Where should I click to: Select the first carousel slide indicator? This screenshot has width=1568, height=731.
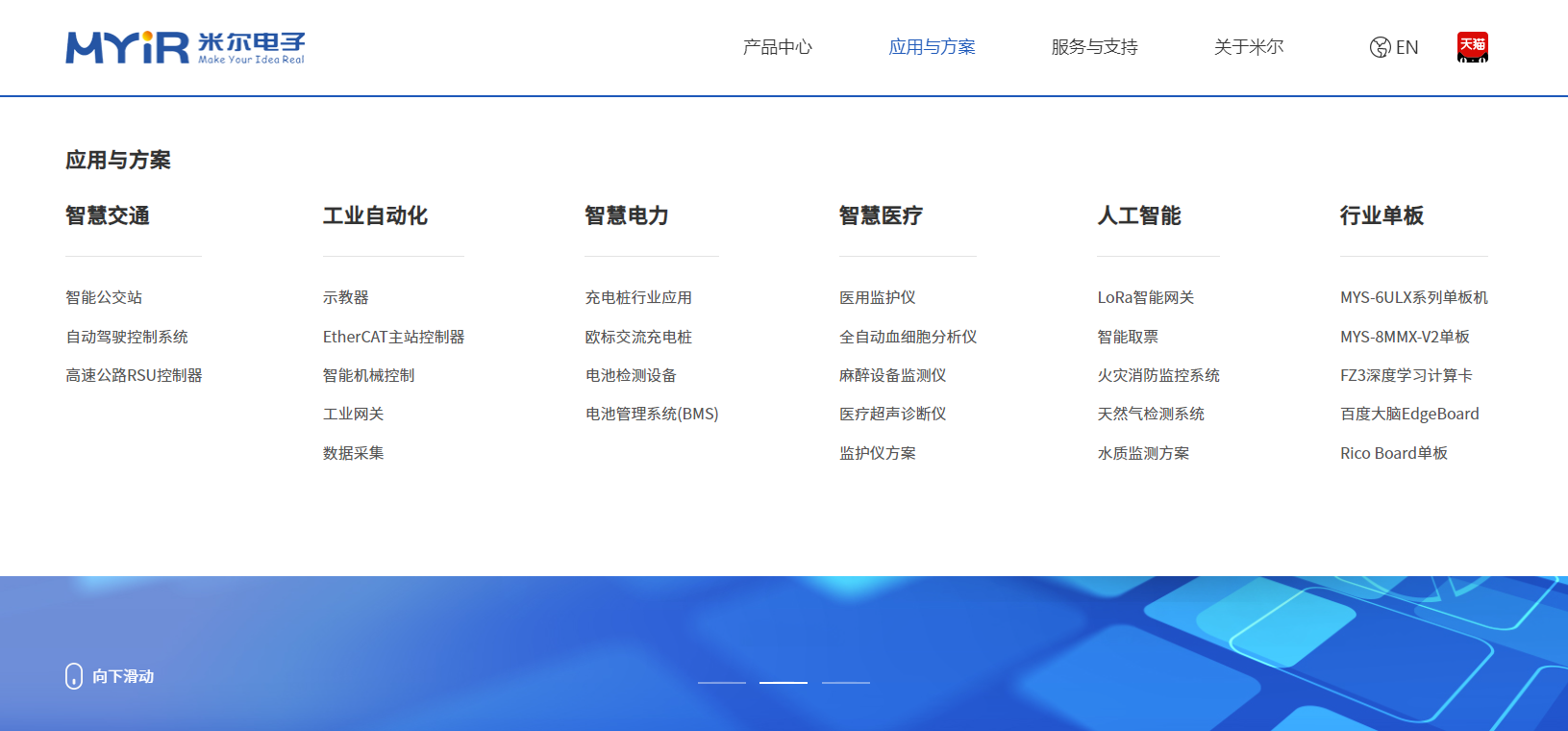point(722,682)
